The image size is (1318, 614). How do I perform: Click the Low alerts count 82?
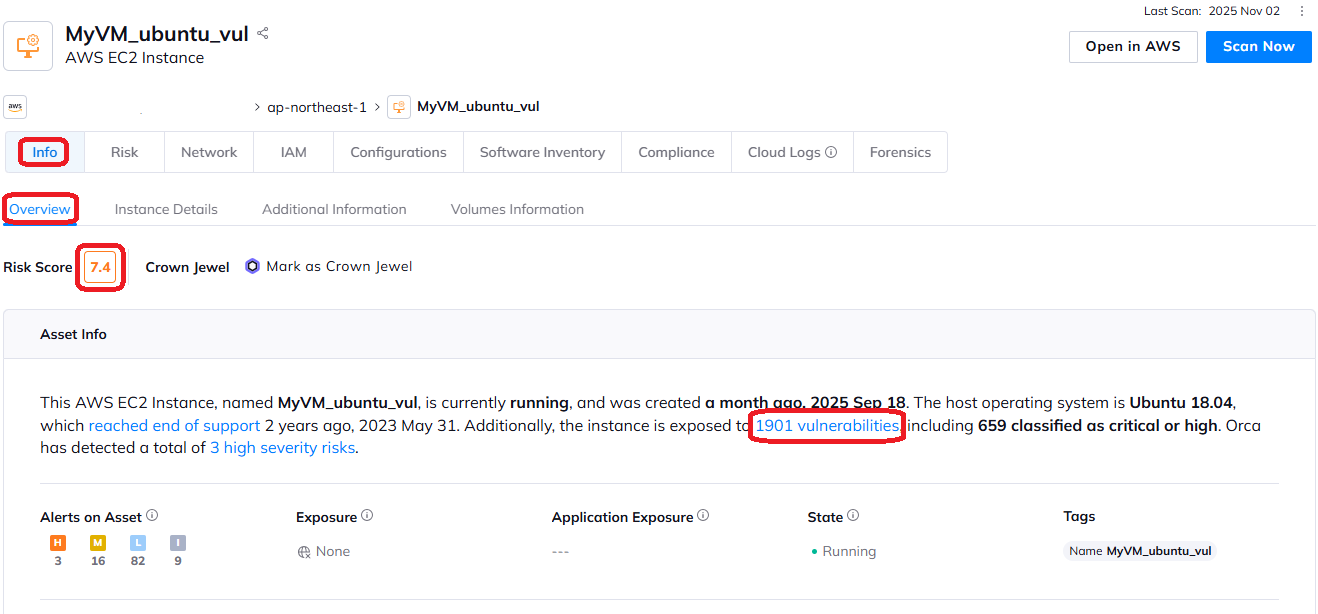[138, 561]
